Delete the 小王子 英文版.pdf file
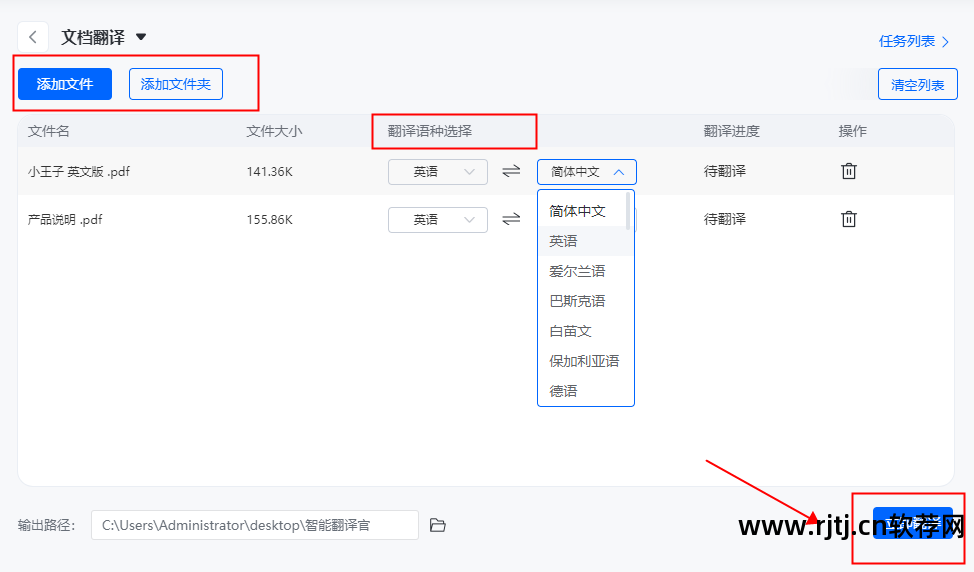 pyautogui.click(x=849, y=171)
